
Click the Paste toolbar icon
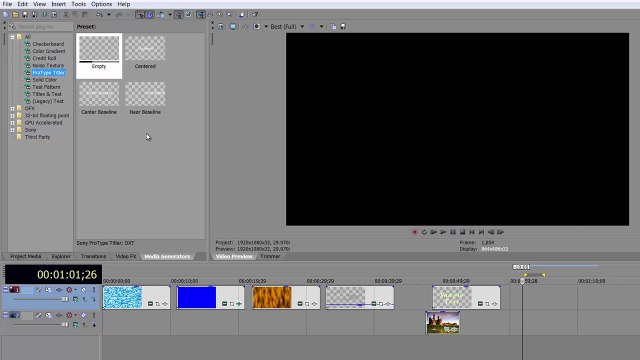coord(85,15)
